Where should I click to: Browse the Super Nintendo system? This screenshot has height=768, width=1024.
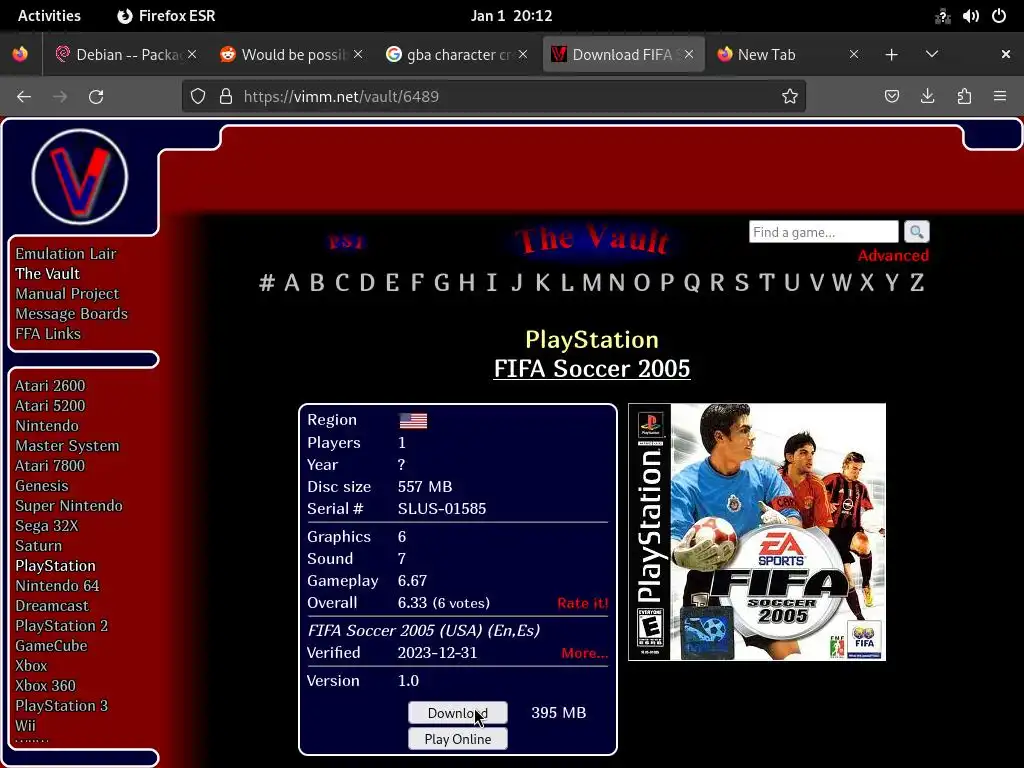(x=69, y=505)
